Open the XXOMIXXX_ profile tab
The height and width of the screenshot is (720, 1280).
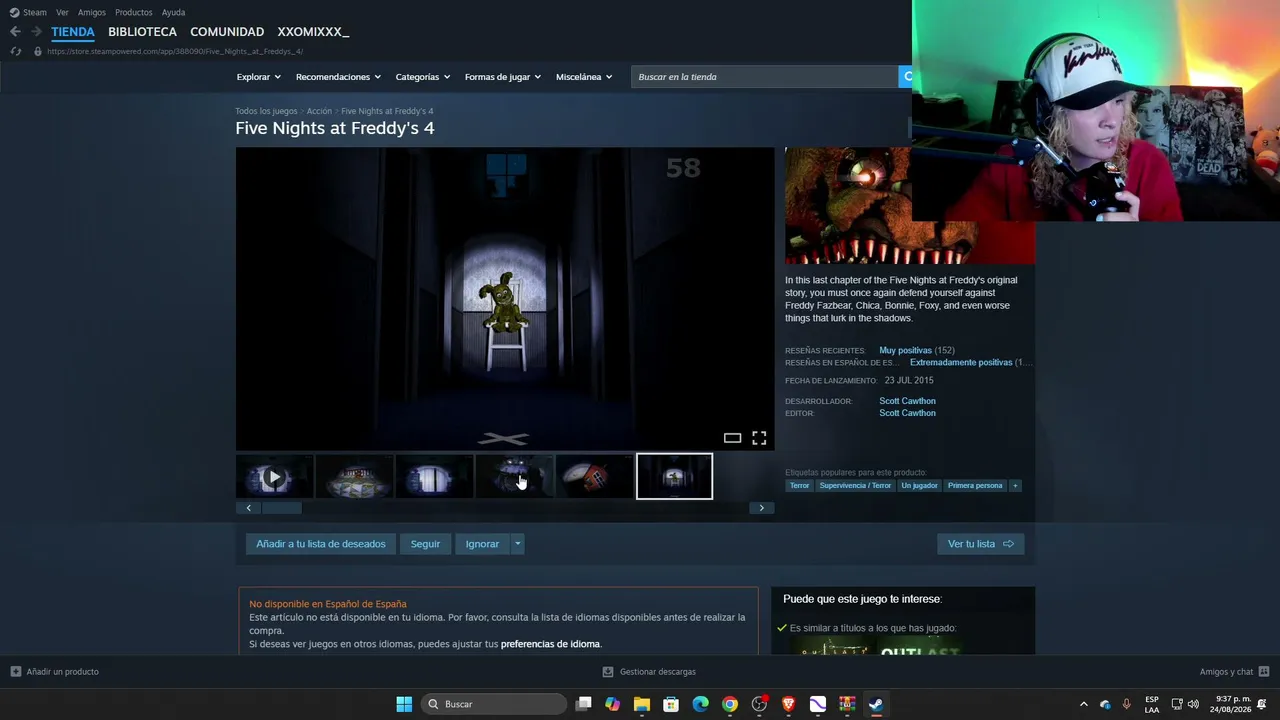tap(313, 32)
